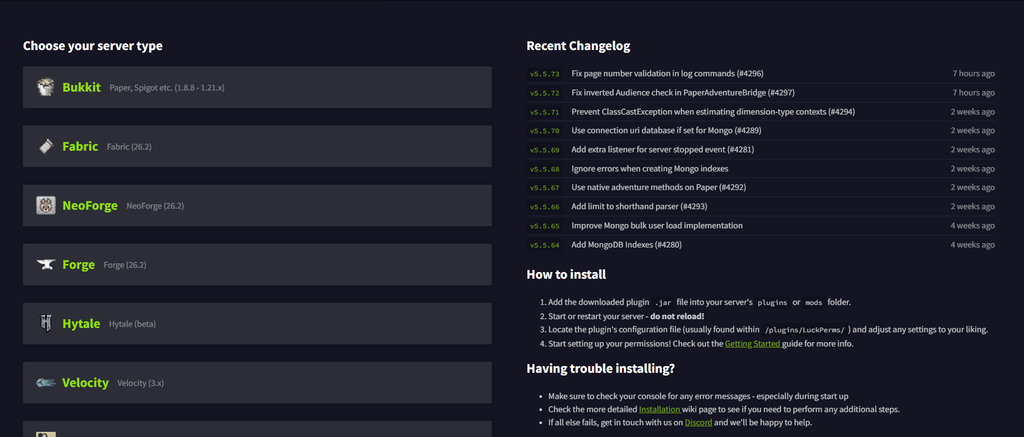Follow the Discord link
This screenshot has height=437, width=1024.
[x=698, y=423]
